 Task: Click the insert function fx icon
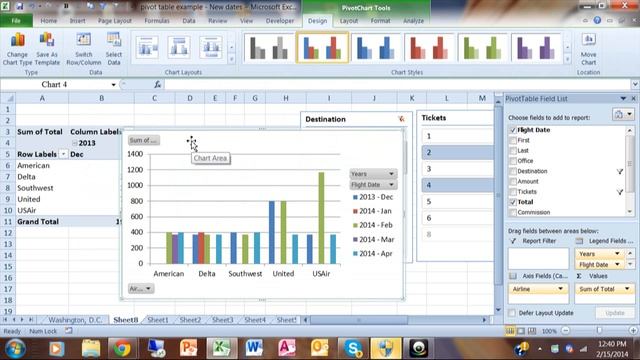[x=158, y=84]
